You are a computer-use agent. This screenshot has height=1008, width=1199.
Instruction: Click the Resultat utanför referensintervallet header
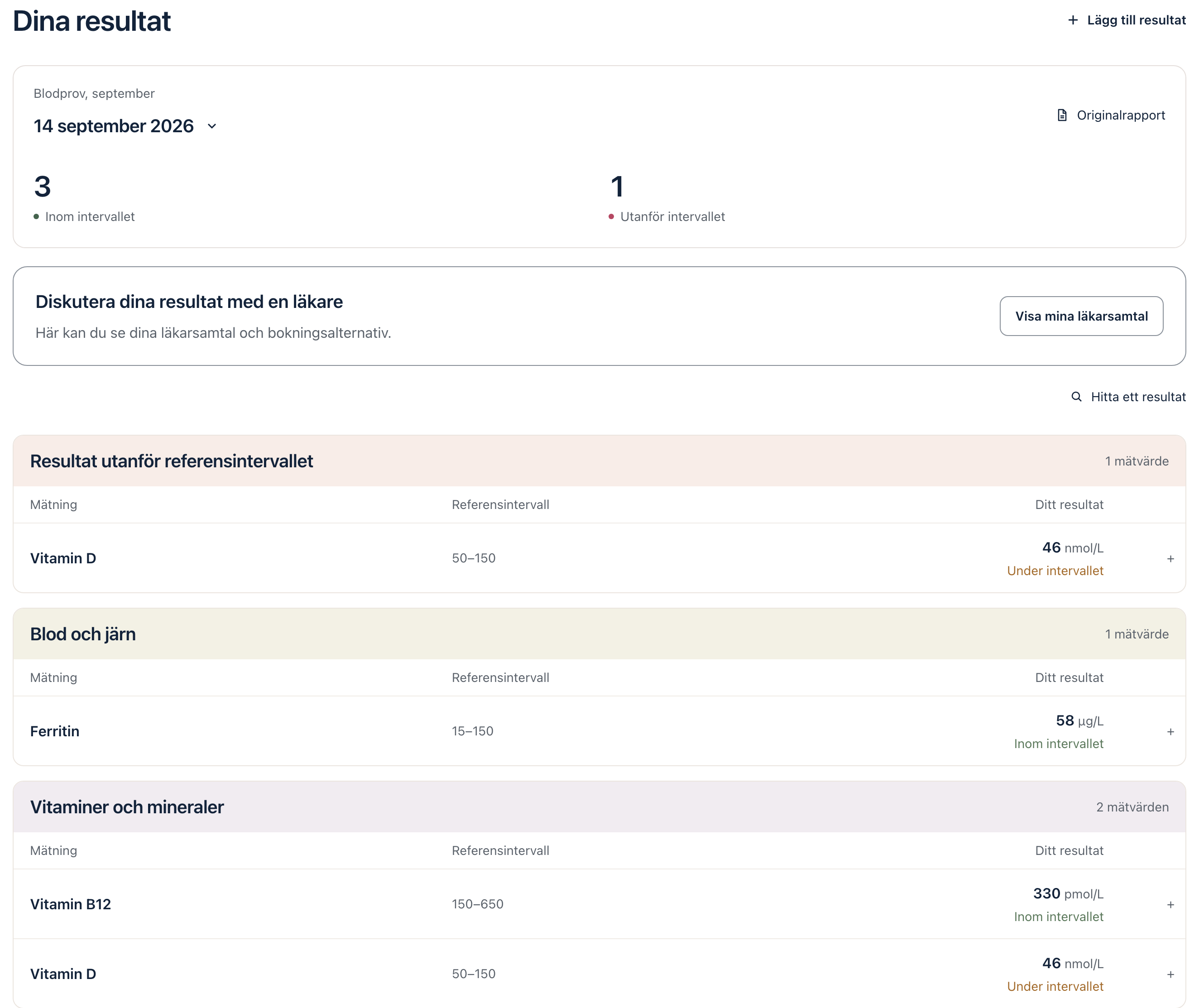tap(599, 461)
